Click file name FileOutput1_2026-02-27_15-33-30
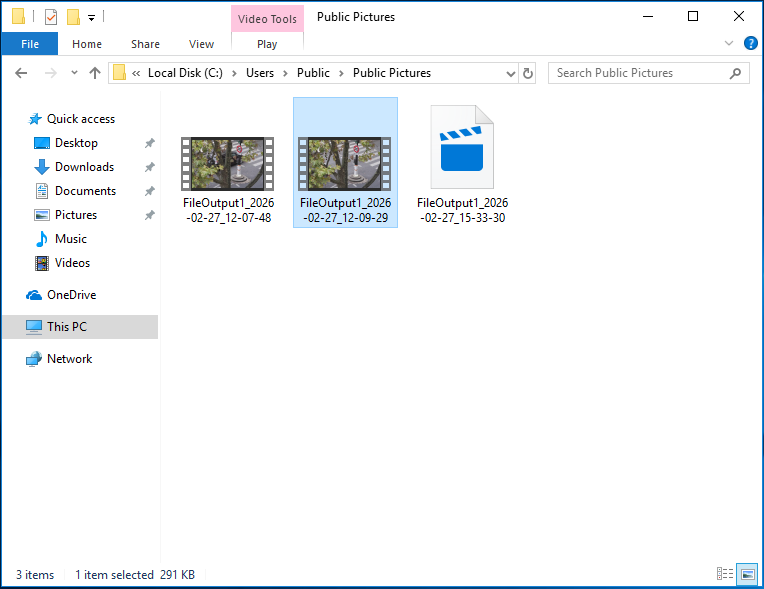The height and width of the screenshot is (589, 764). (462, 210)
